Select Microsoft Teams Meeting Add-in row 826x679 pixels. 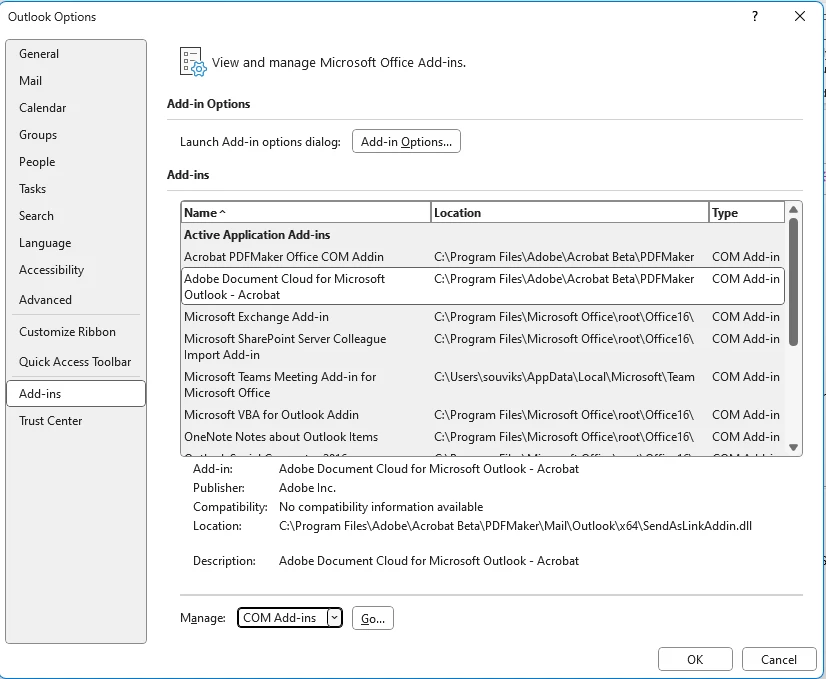click(483, 385)
